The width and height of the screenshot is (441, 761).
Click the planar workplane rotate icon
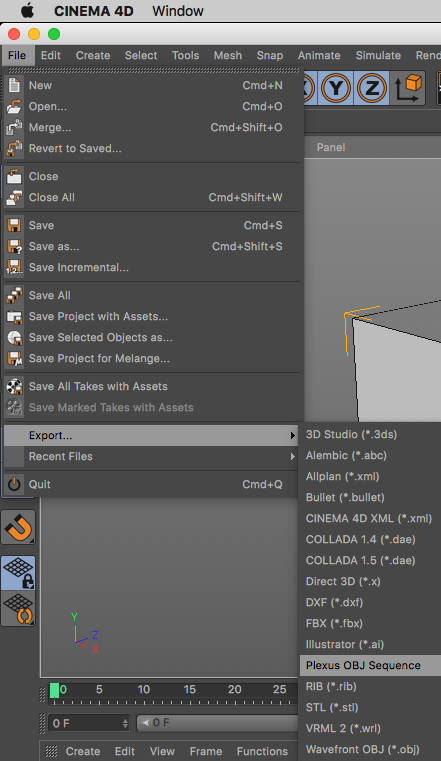(x=18, y=609)
